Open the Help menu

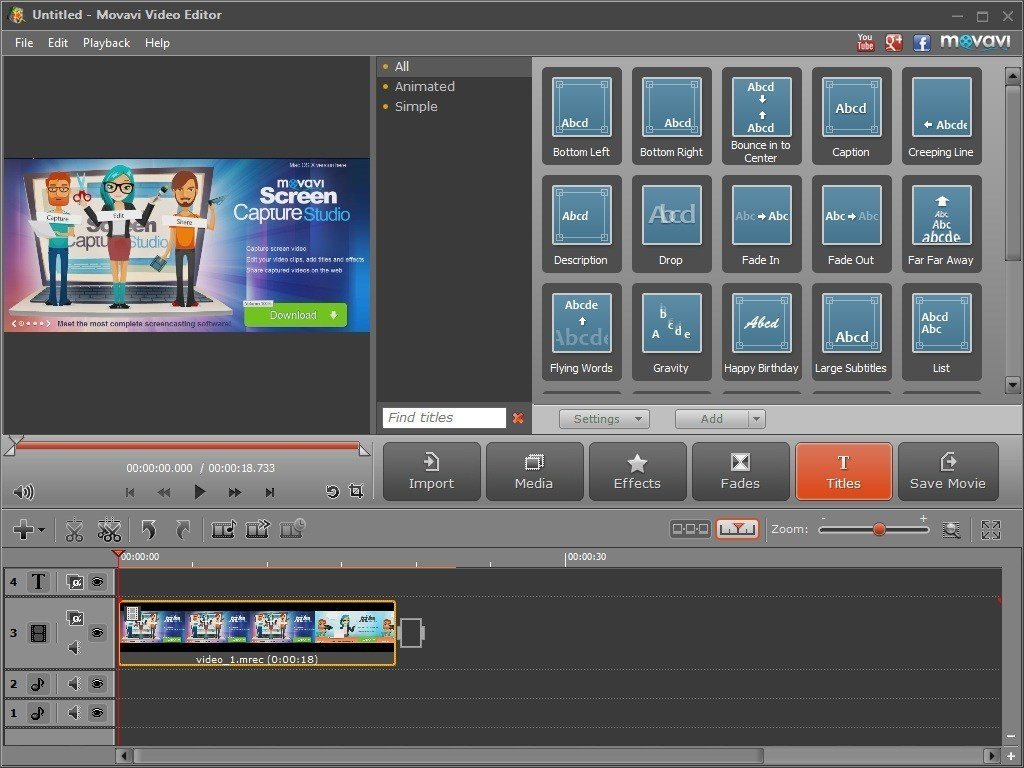[157, 43]
